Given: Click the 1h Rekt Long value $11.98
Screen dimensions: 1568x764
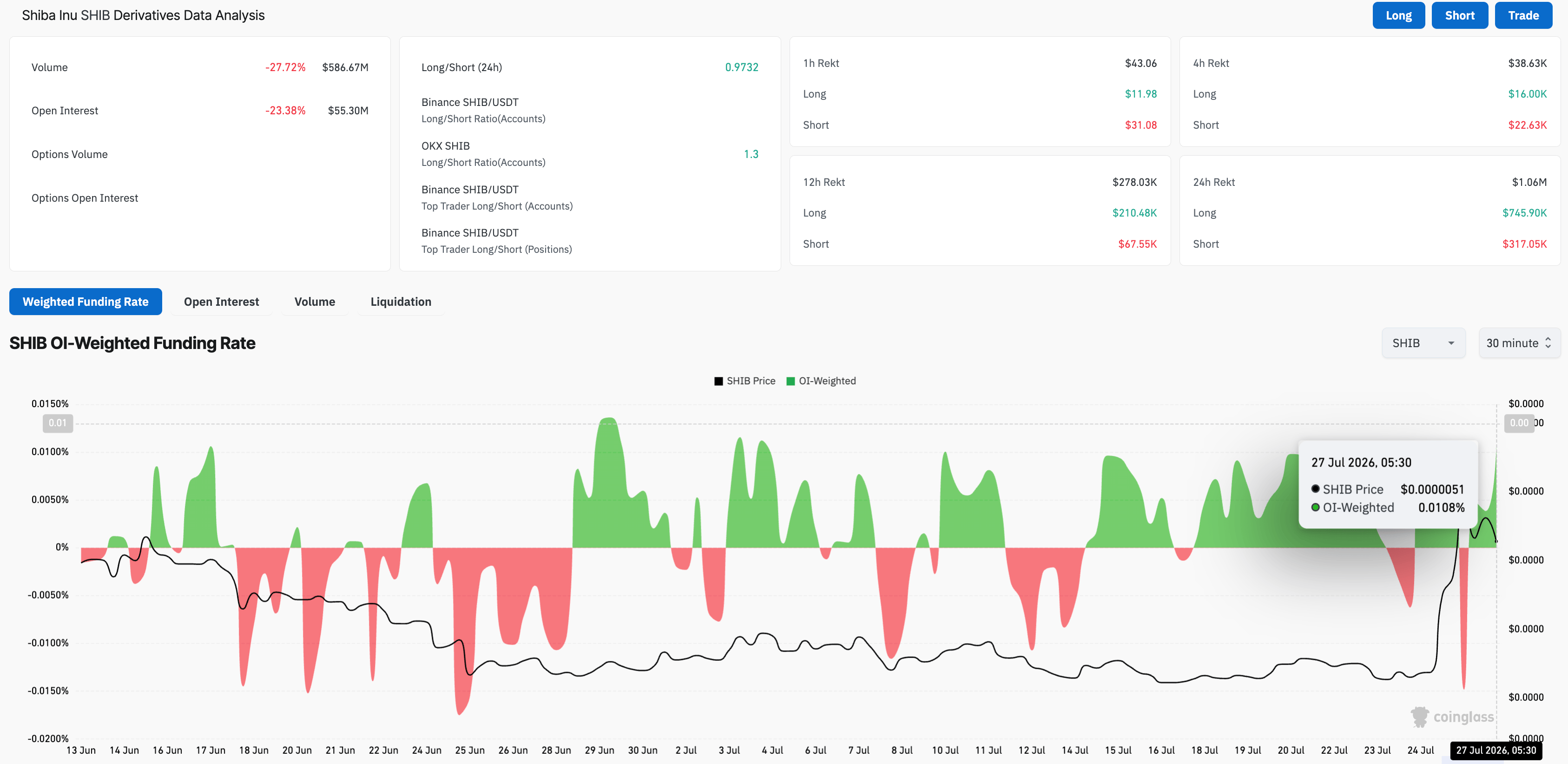Looking at the screenshot, I should point(1141,94).
